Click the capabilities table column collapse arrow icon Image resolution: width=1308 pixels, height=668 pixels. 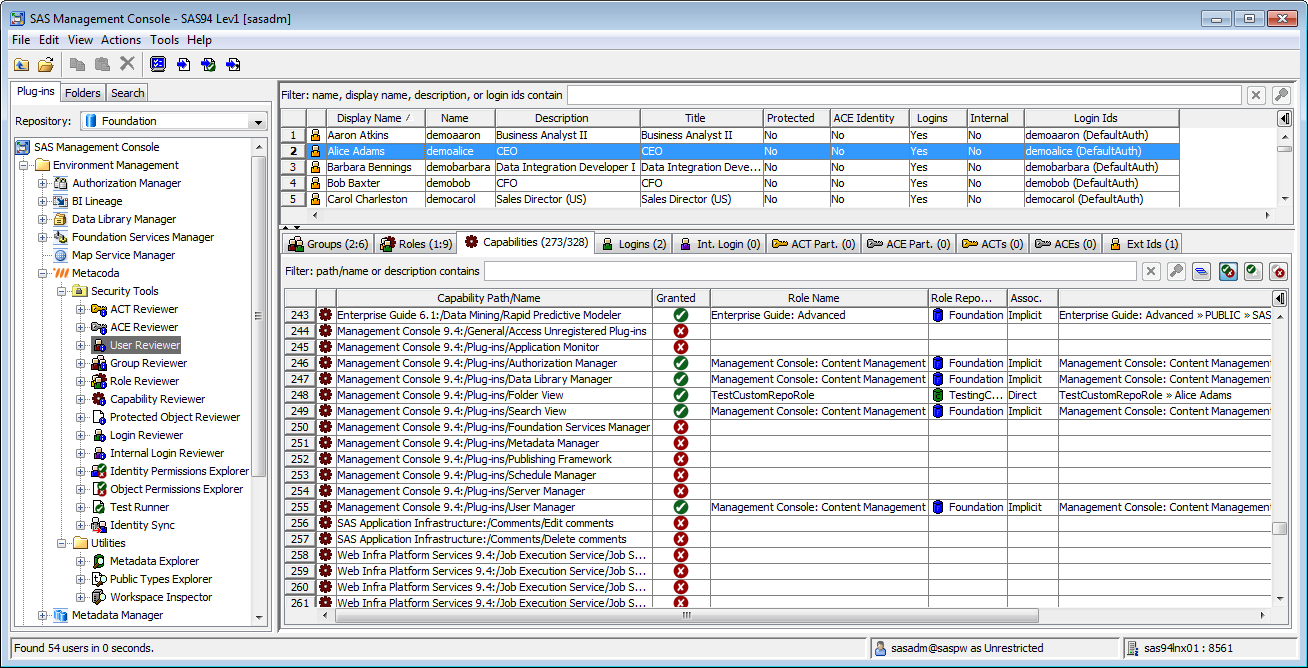pyautogui.click(x=1279, y=298)
